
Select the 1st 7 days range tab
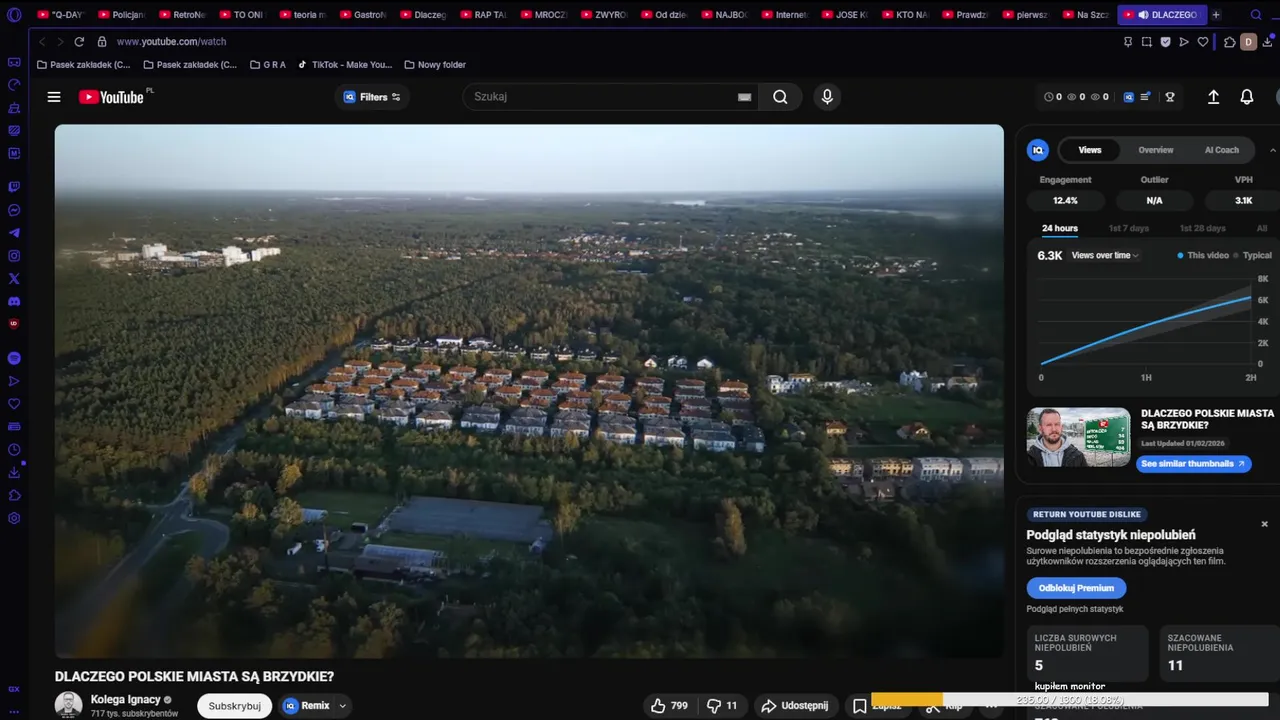[1128, 228]
